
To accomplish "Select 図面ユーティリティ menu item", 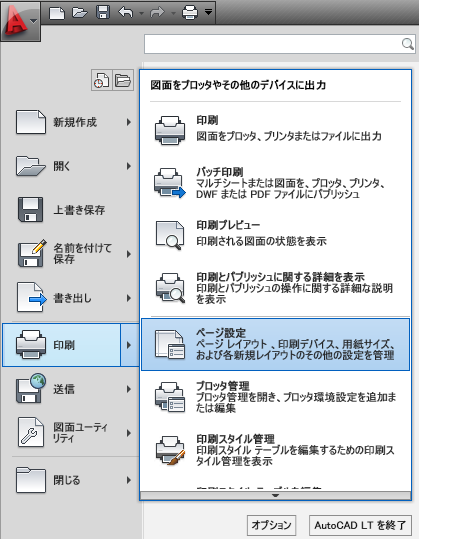I will pyautogui.click(x=70, y=432).
